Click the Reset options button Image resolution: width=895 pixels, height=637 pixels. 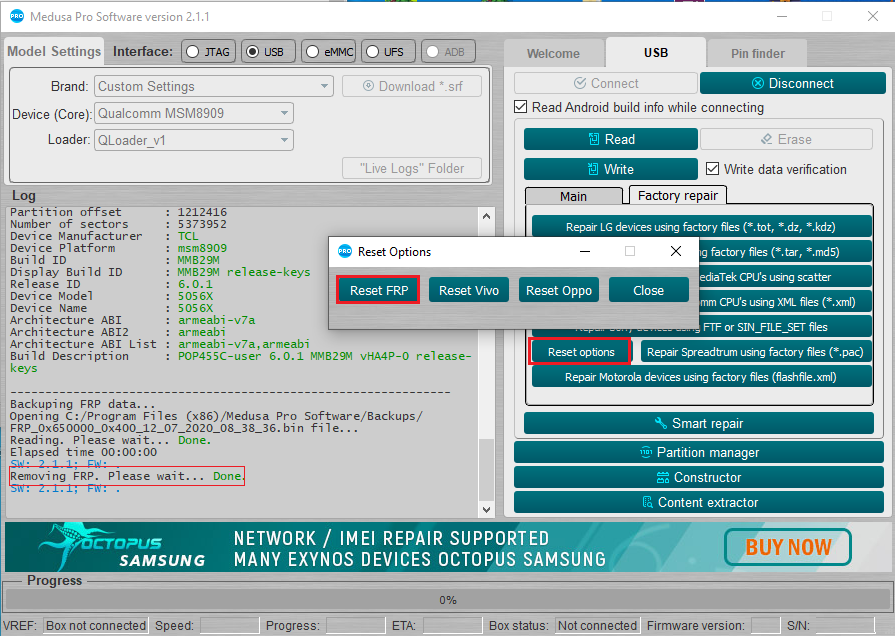580,352
